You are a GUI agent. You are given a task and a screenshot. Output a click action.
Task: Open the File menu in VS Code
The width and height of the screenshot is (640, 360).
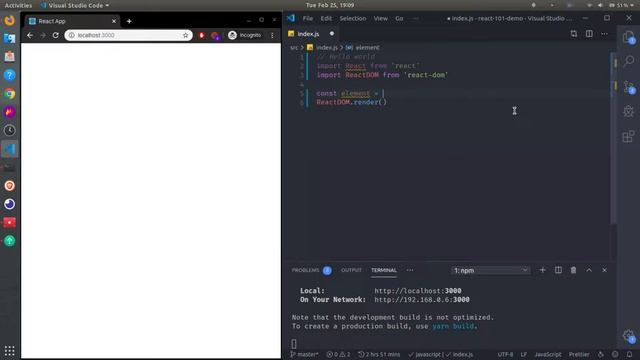308,18
